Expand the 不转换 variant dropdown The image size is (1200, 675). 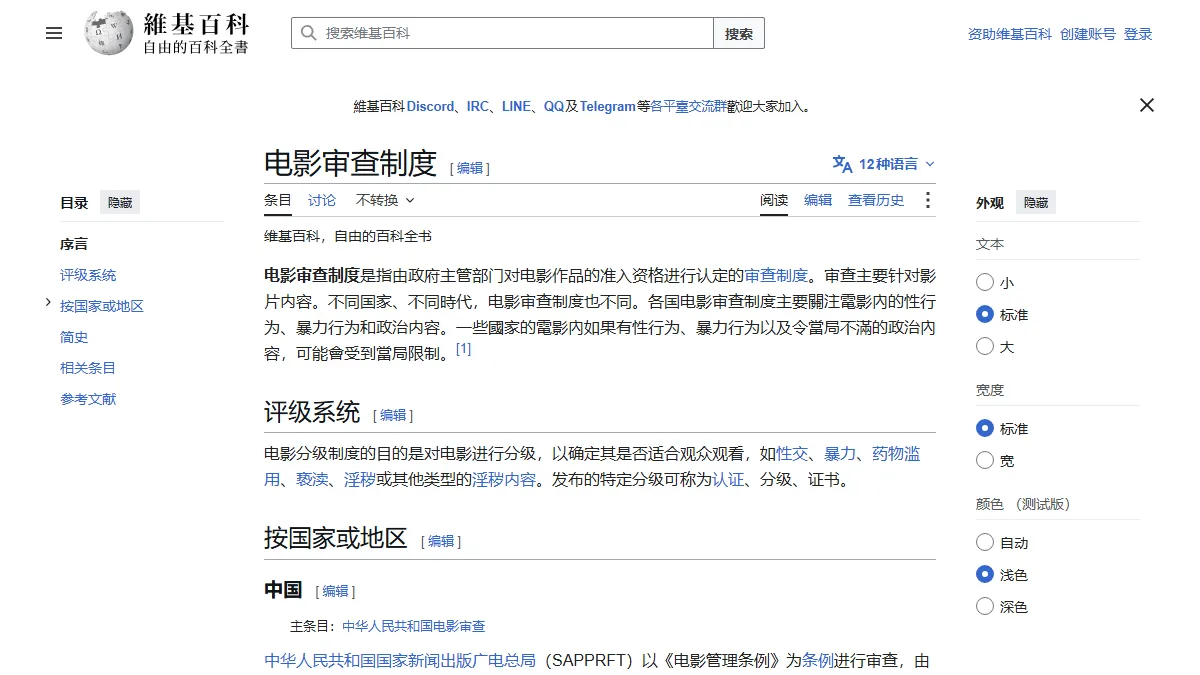tap(385, 200)
